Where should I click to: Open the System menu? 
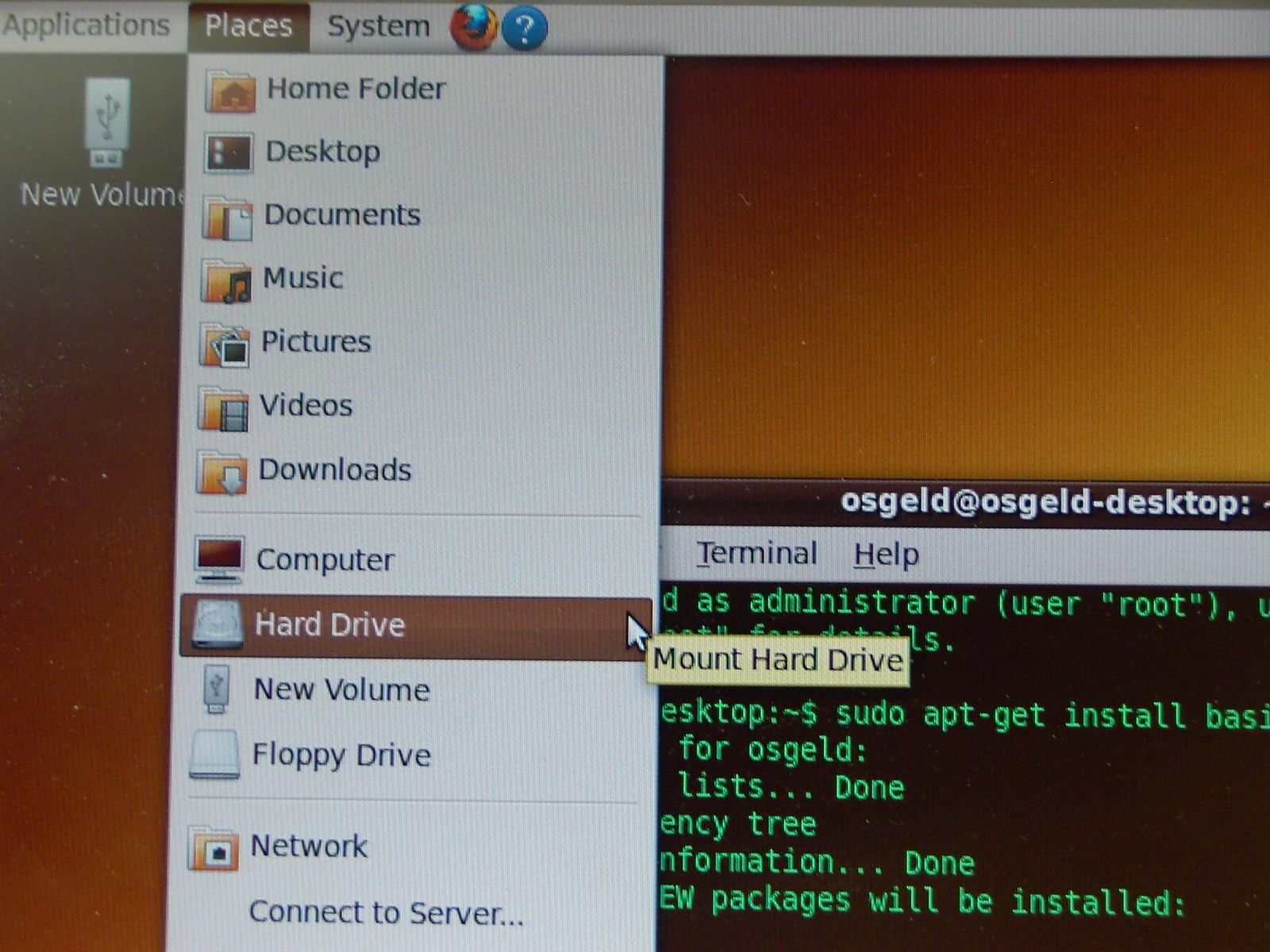click(379, 26)
